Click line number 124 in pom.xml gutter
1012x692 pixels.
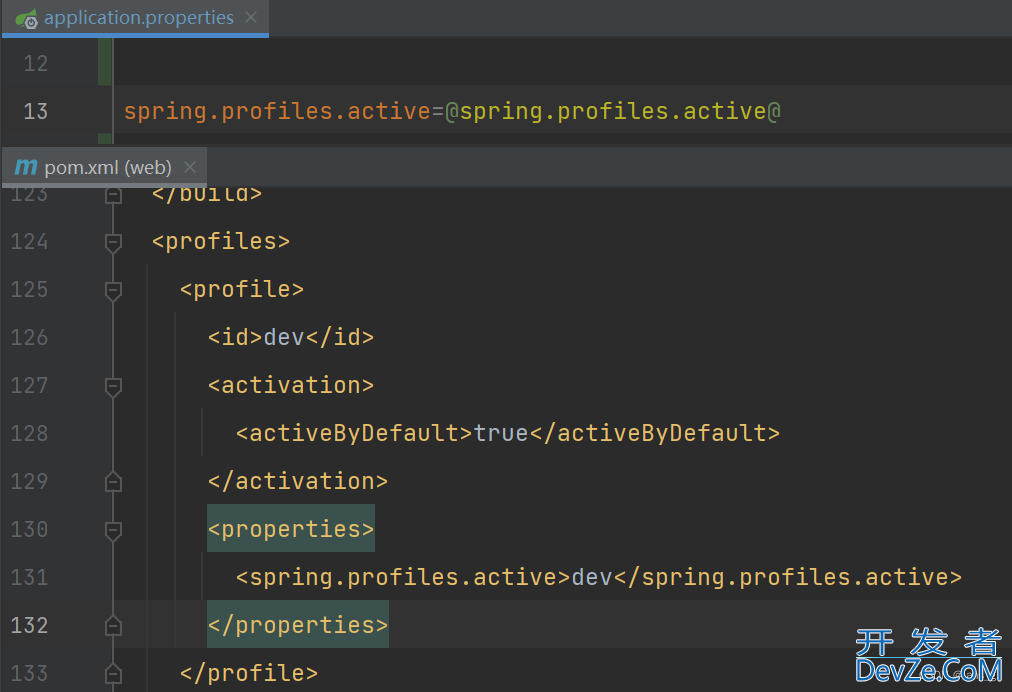[x=29, y=241]
